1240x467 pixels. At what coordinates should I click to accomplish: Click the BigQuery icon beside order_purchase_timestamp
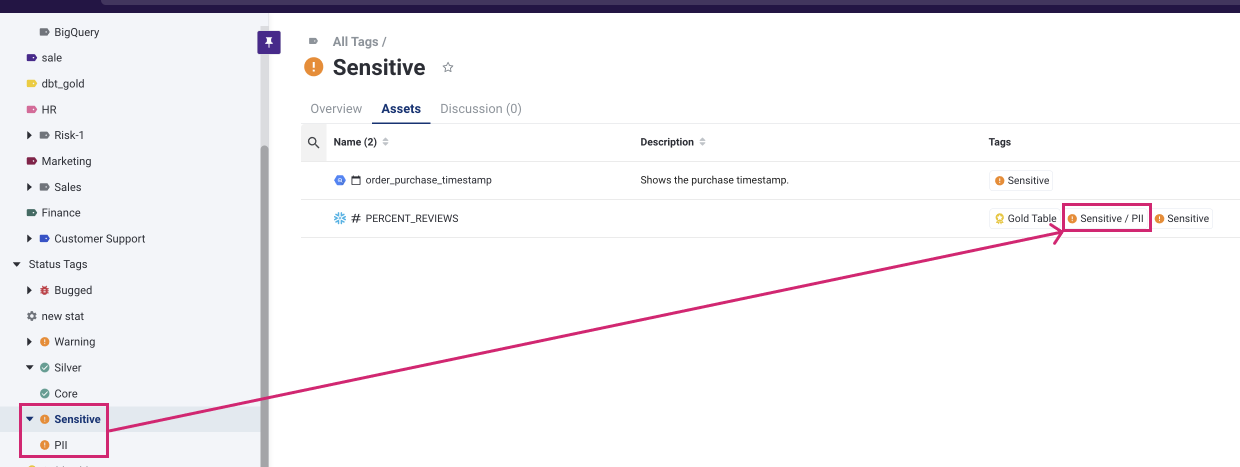pos(340,181)
